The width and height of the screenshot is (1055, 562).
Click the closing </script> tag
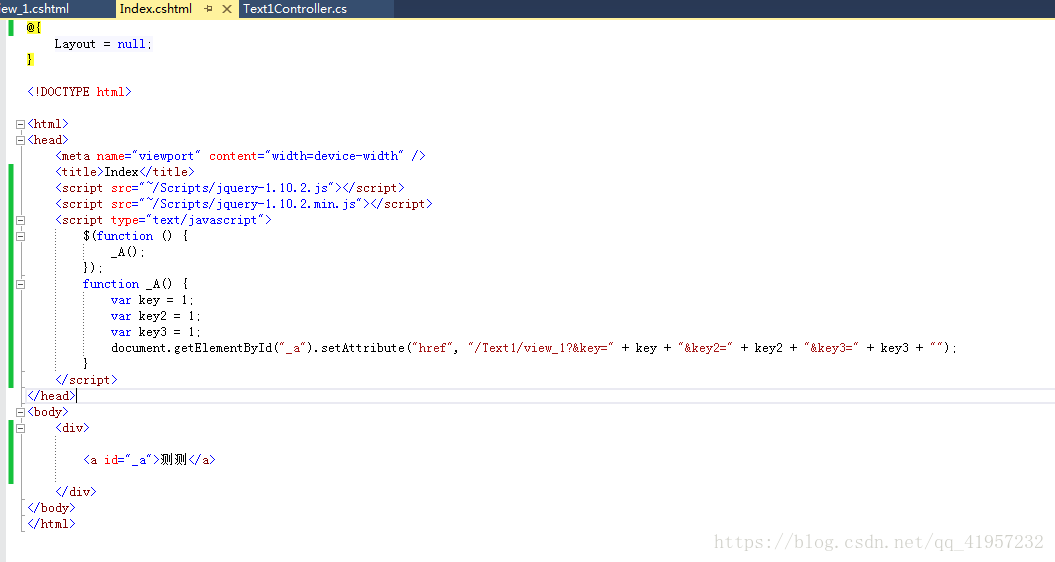coord(86,380)
